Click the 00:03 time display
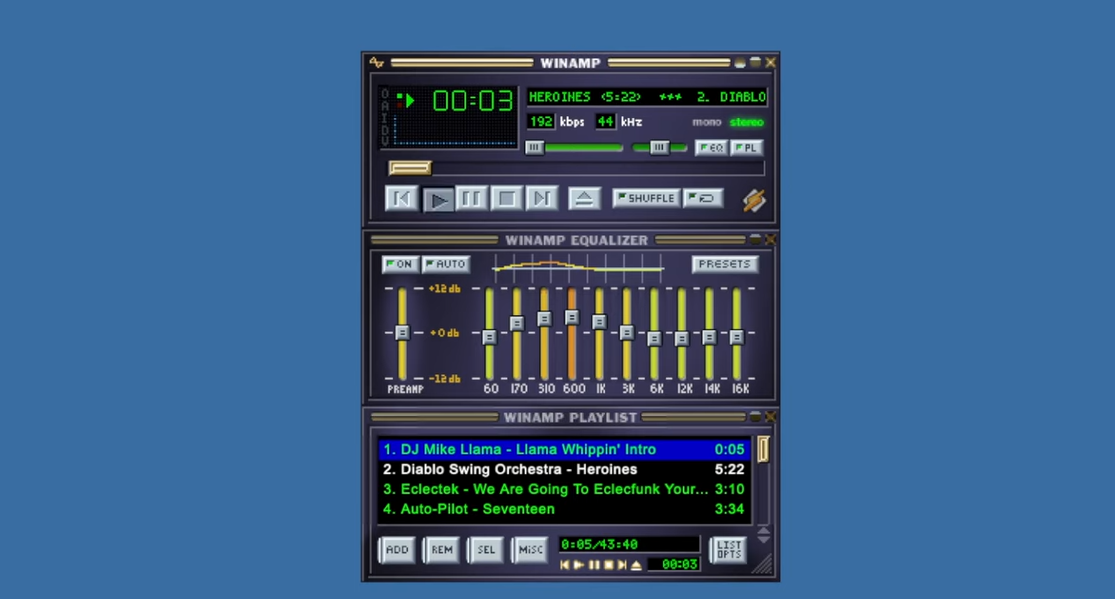Screen dimensions: 1115x599 pyautogui.click(x=472, y=101)
